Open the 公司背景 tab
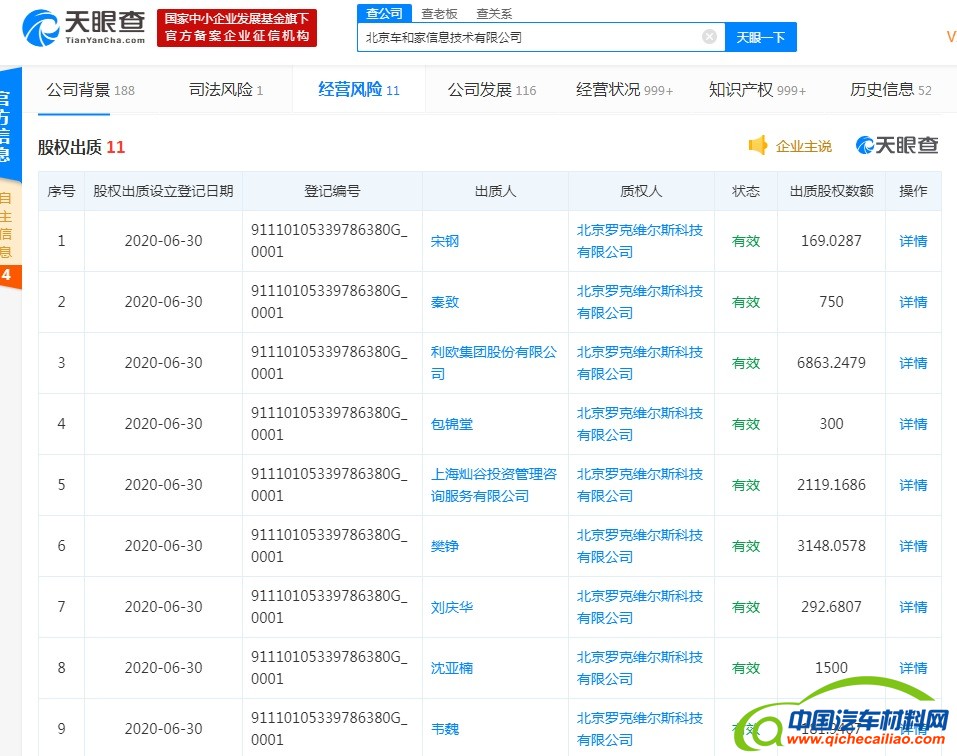The image size is (957, 756). (90, 90)
